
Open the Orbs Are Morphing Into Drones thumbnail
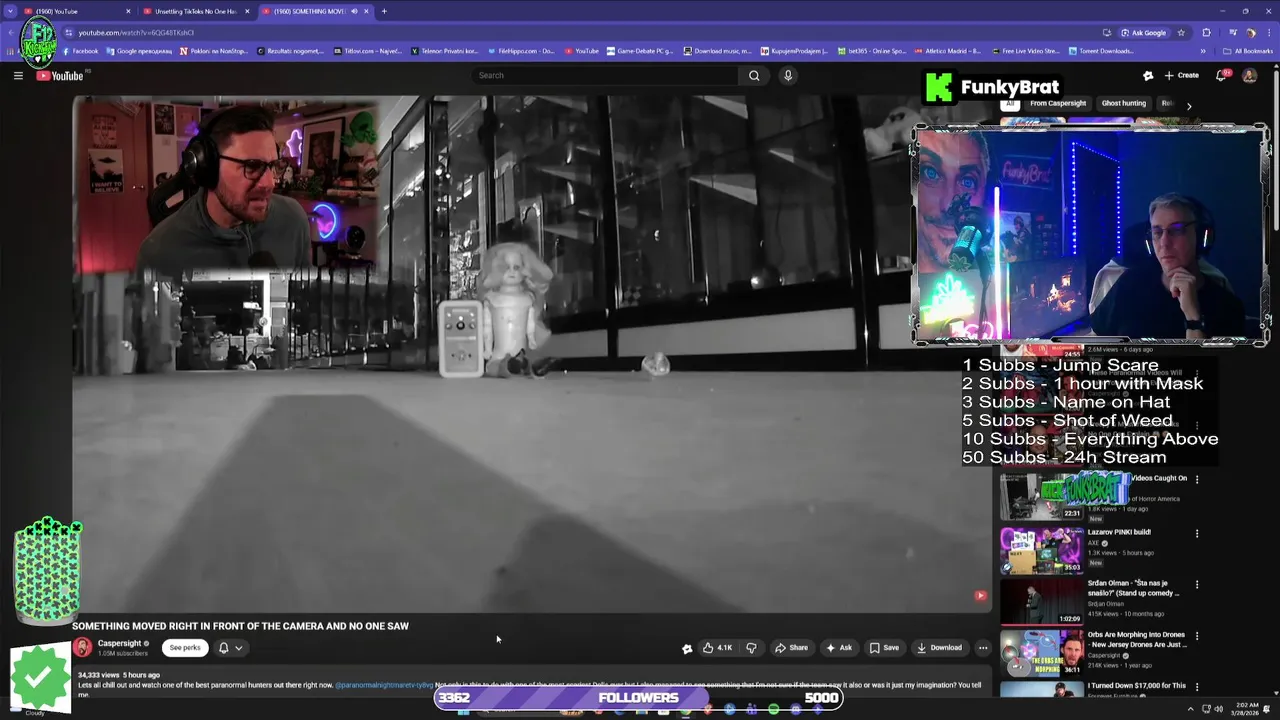(x=1042, y=653)
